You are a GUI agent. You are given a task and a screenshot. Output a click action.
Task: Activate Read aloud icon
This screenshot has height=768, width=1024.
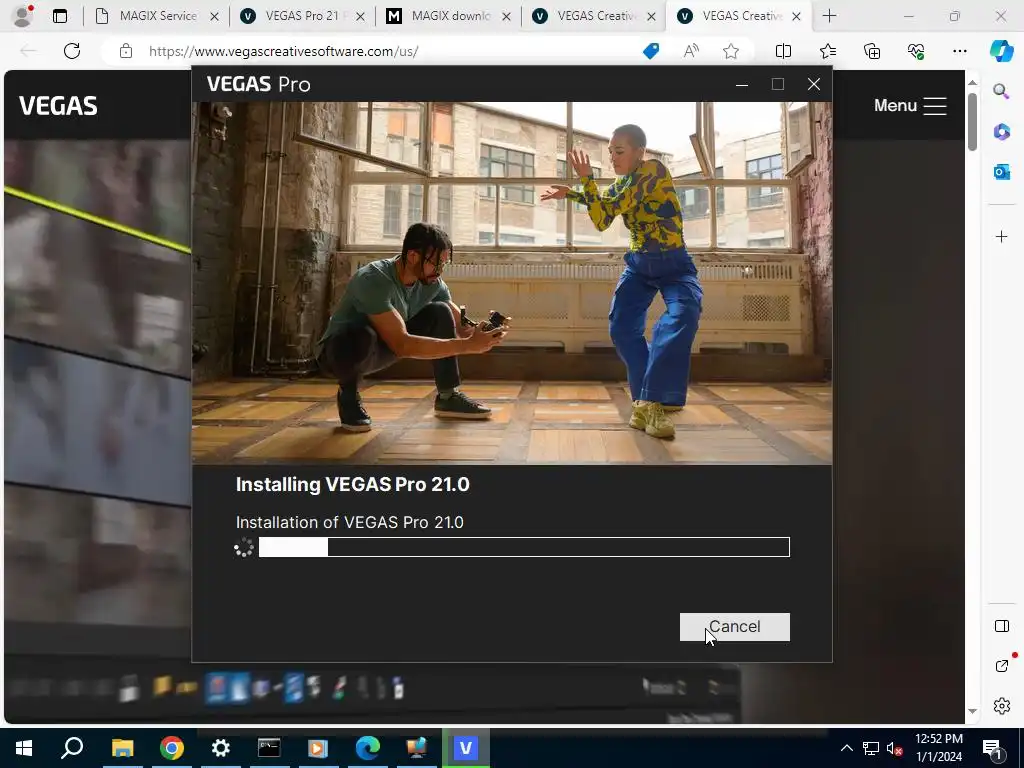tap(691, 51)
